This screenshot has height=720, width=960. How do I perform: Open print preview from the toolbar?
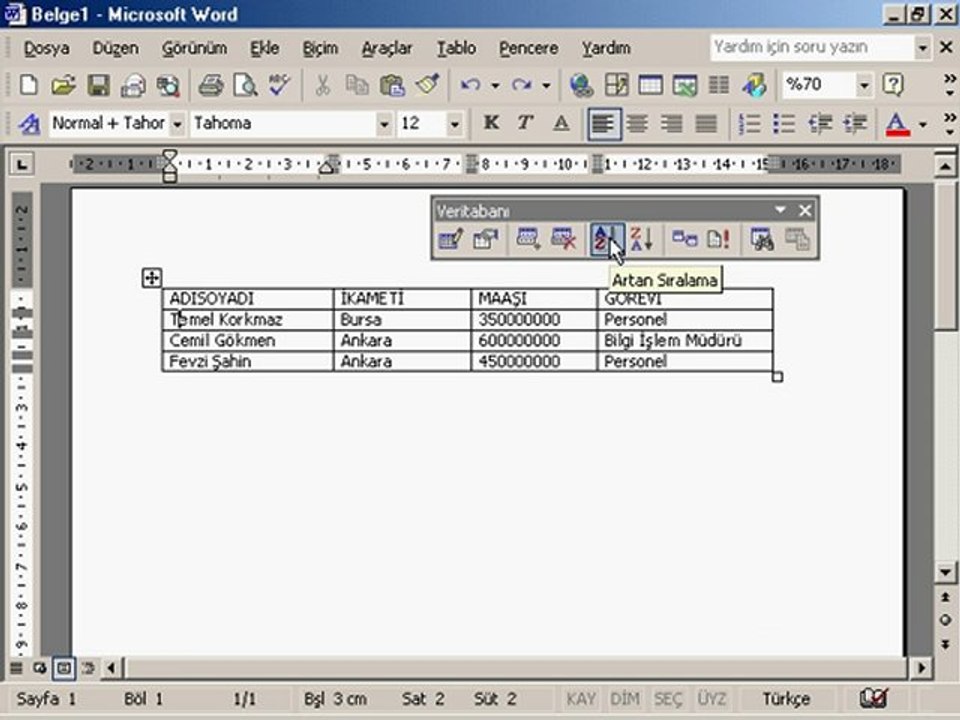pyautogui.click(x=245, y=85)
